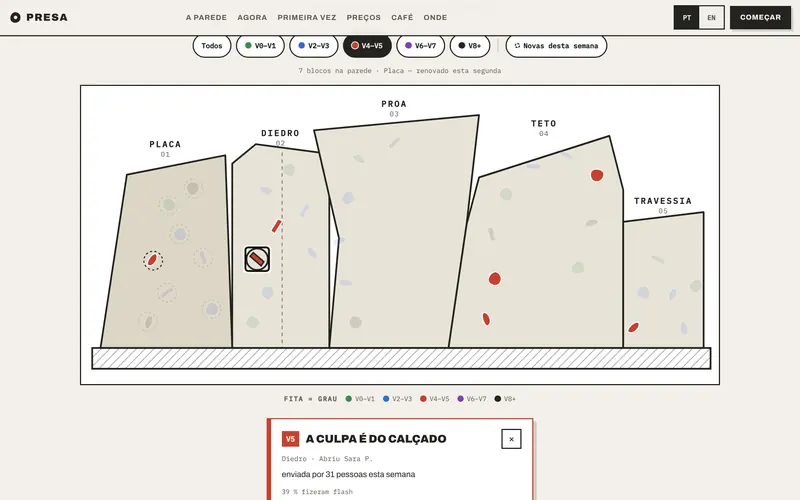The width and height of the screenshot is (800, 500).
Task: Click the green V0–V1 legend dot
Action: [x=348, y=399]
